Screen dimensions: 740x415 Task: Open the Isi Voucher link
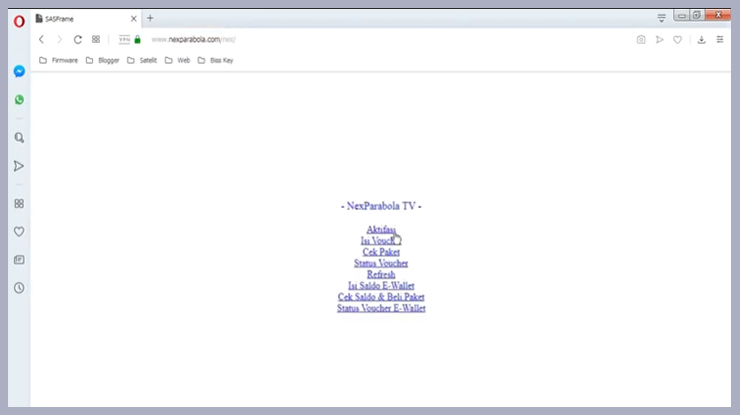[381, 241]
